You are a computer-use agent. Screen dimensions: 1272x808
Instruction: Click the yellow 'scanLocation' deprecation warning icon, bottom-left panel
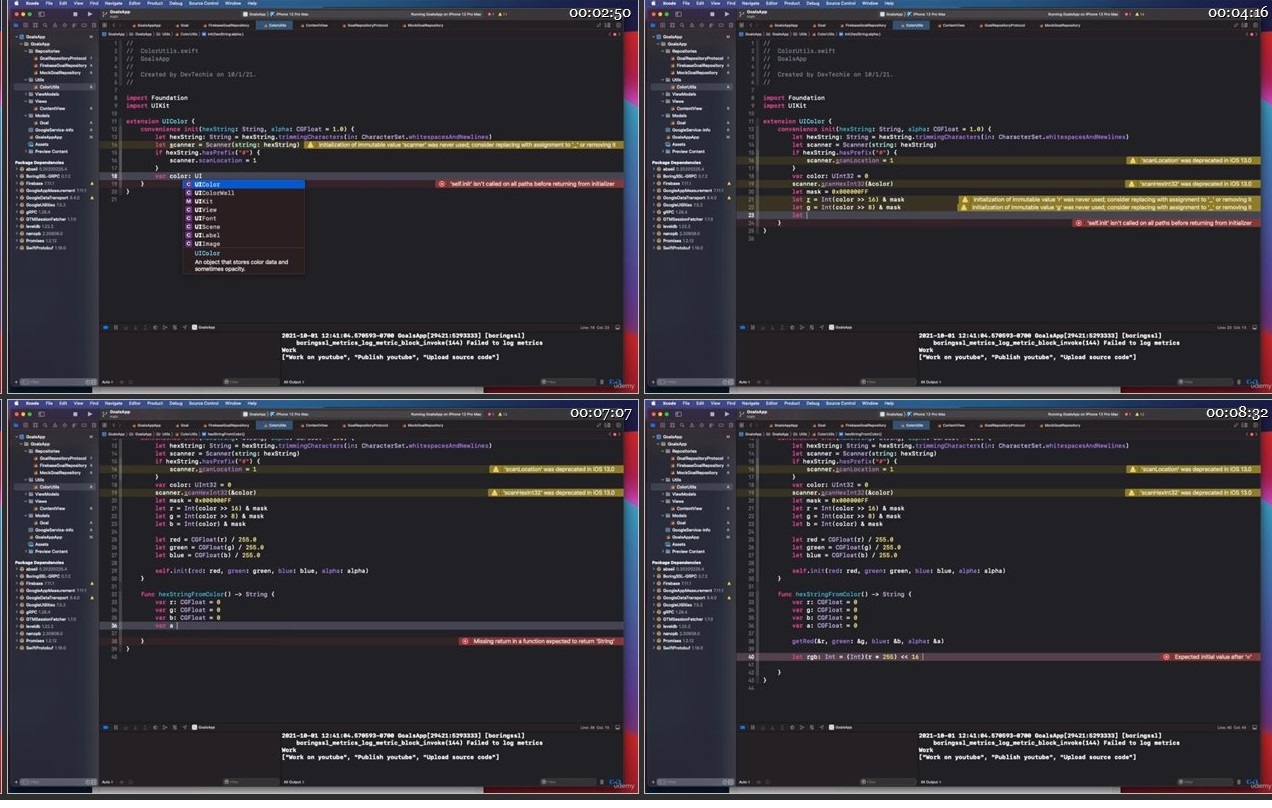point(495,469)
